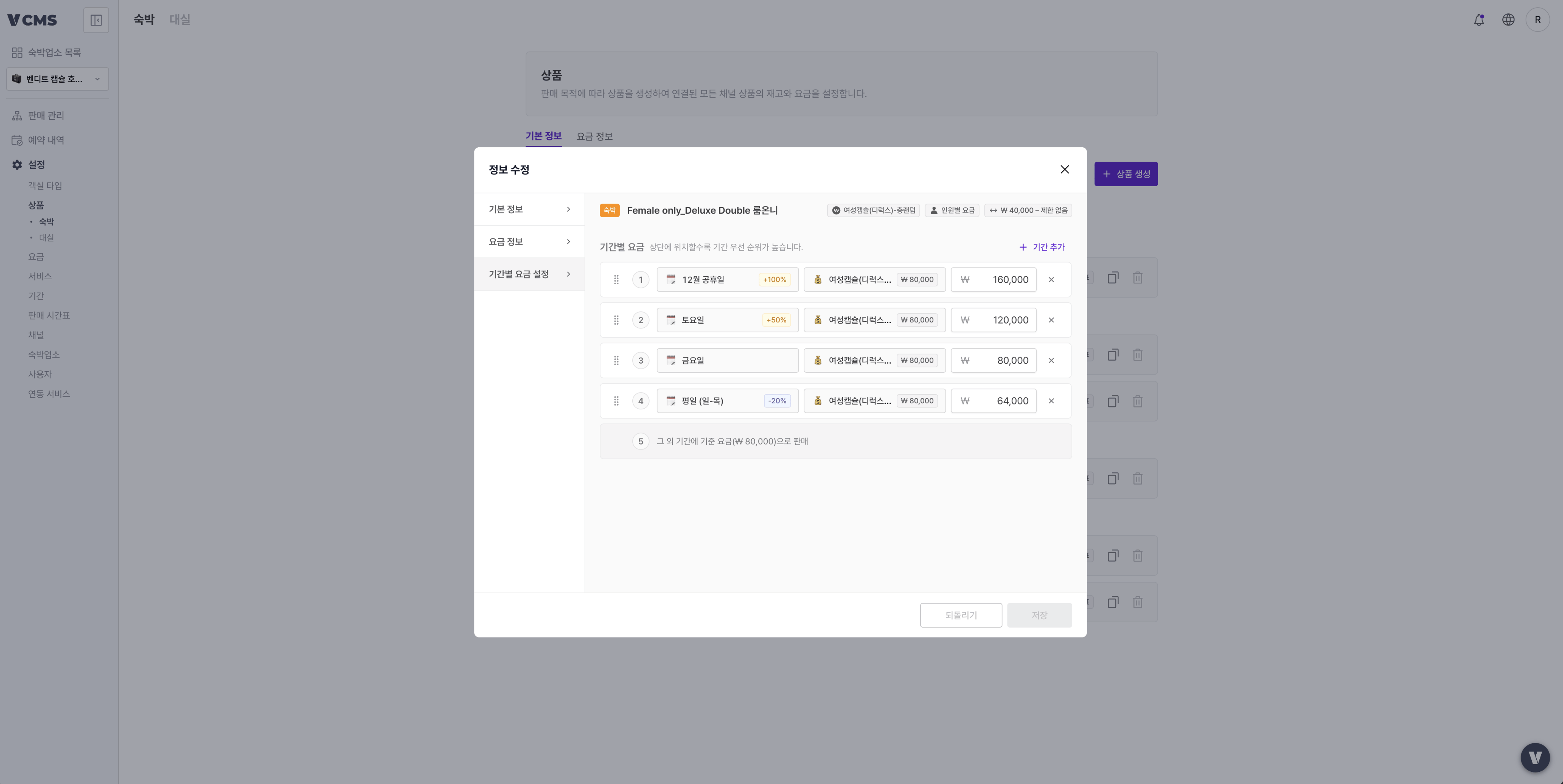
Task: Click the +100% badge
Action: (x=774, y=280)
